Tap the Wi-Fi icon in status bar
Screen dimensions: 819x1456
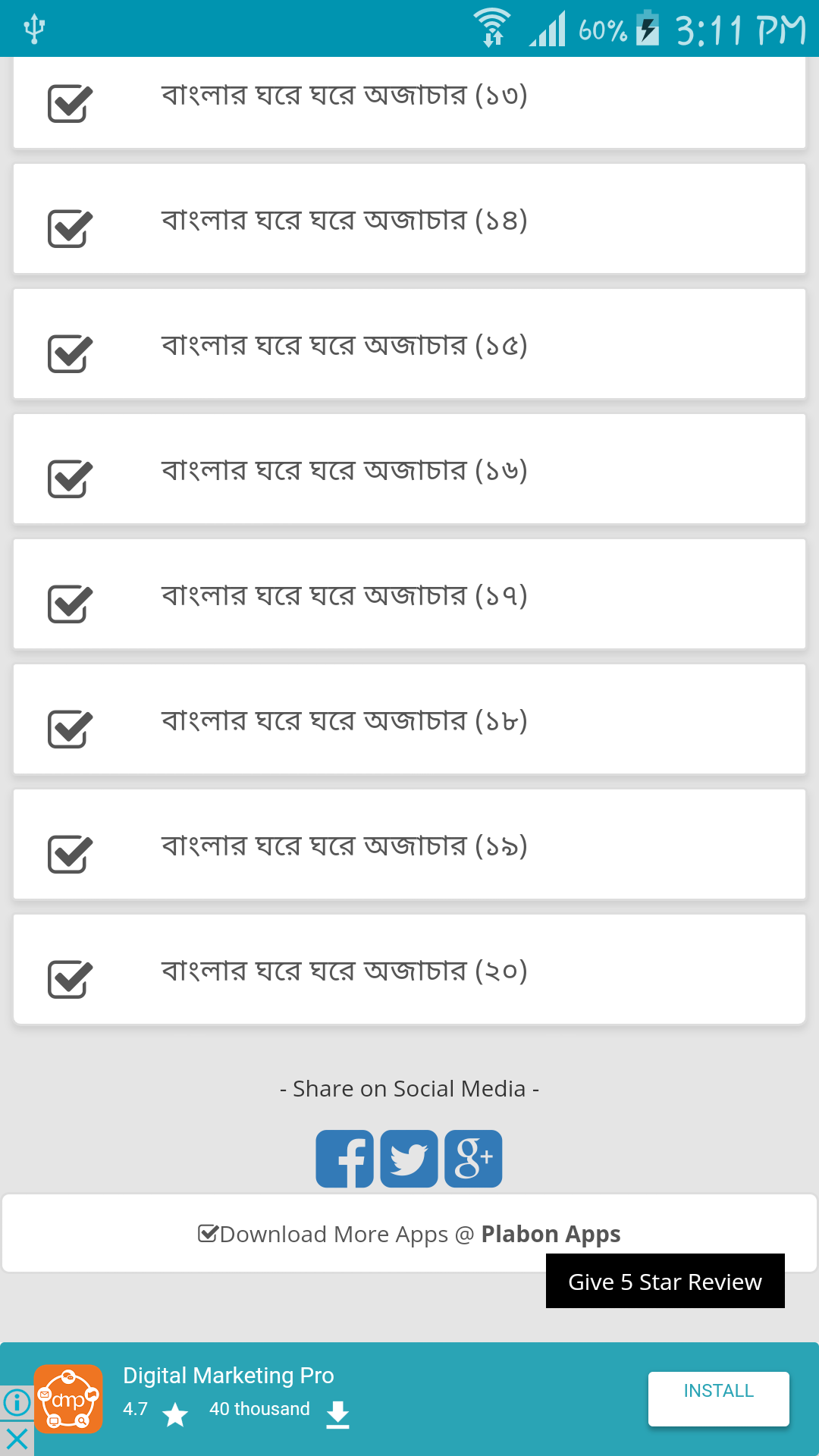(x=493, y=27)
